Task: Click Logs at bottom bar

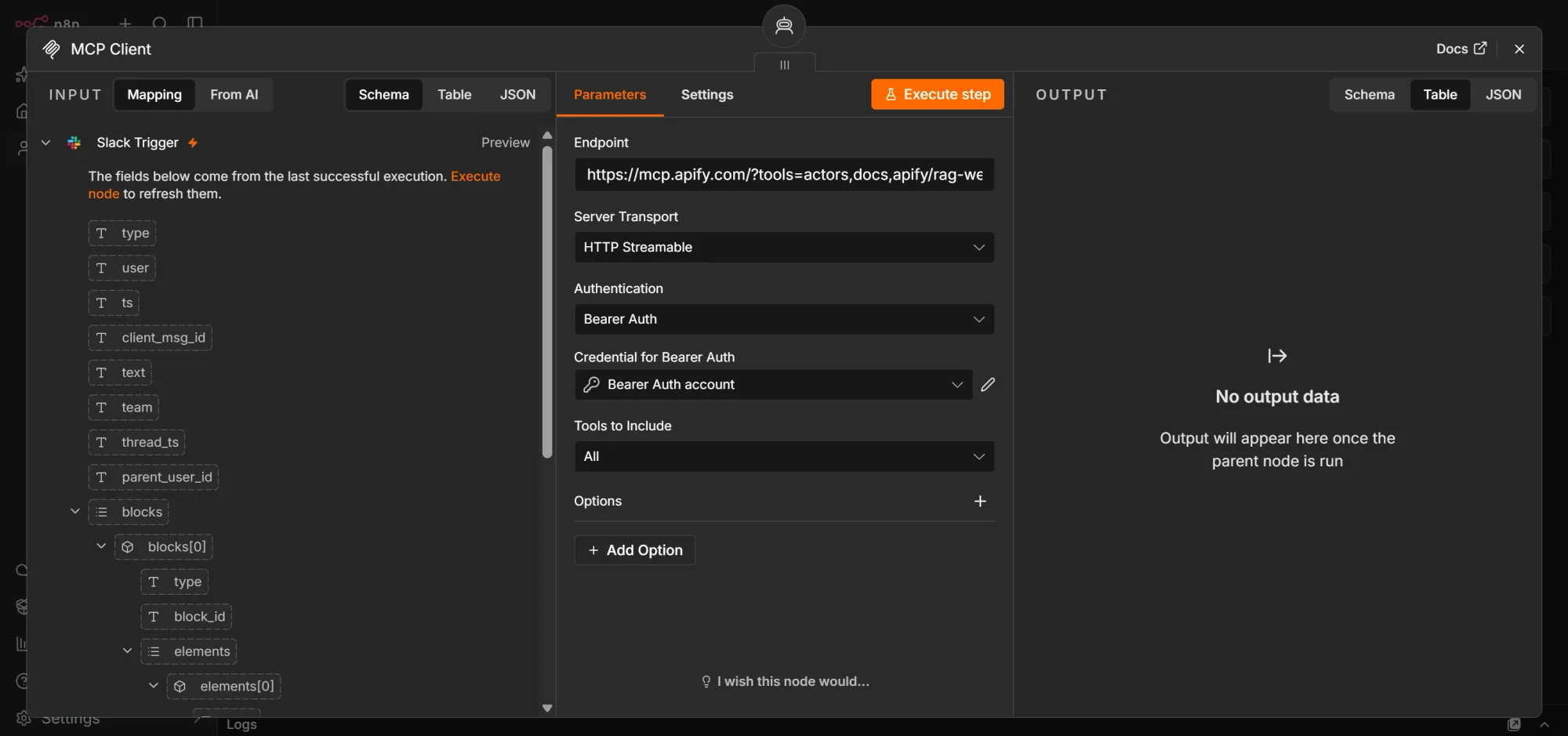Action: click(241, 725)
